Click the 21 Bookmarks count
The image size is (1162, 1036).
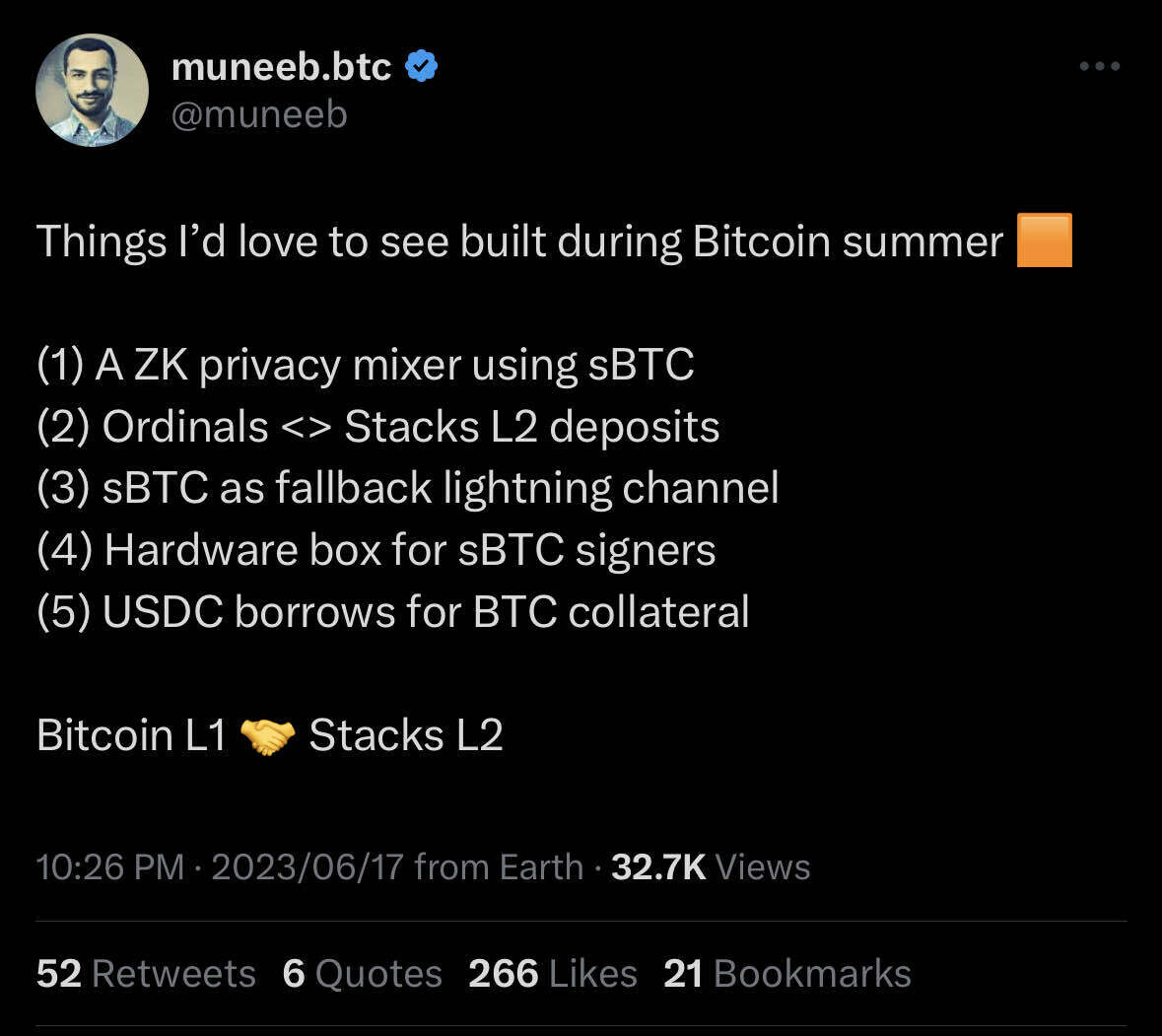tap(786, 974)
